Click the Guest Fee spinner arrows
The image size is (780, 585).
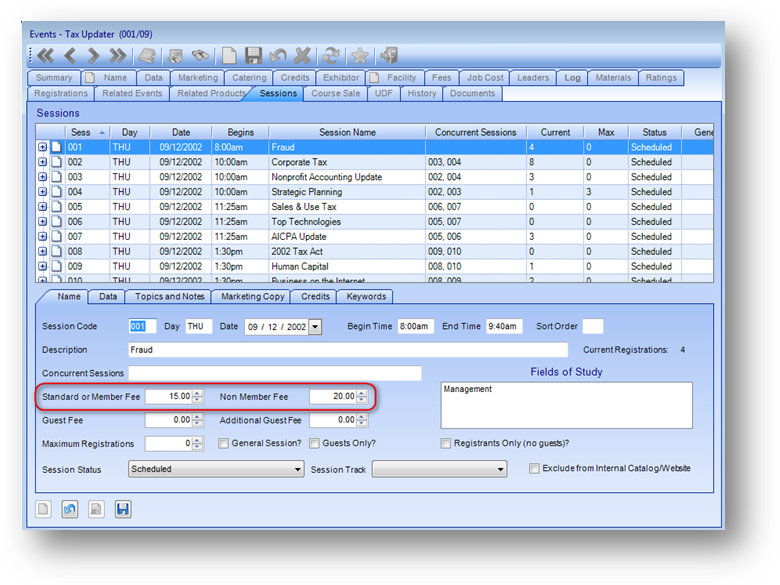coord(198,420)
